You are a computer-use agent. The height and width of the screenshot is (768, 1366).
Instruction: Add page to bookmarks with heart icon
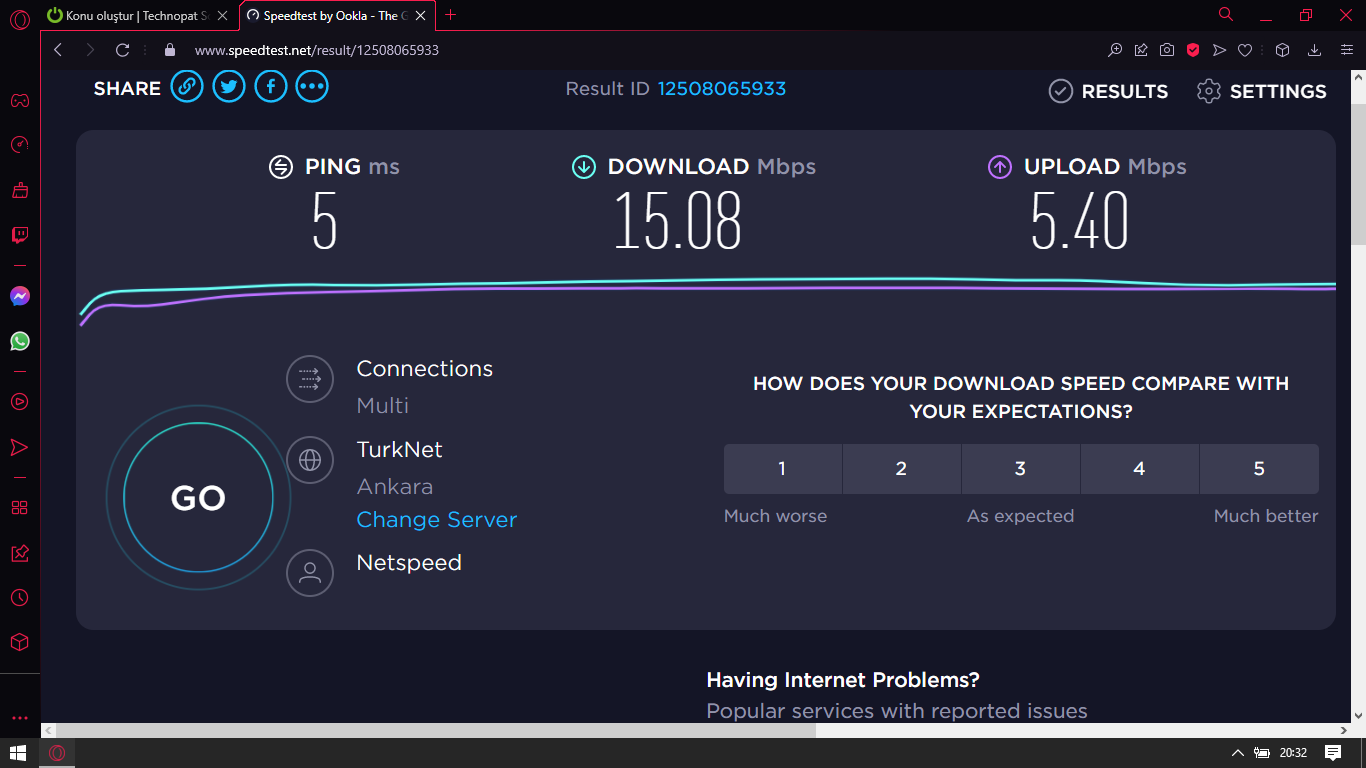[x=1245, y=50]
